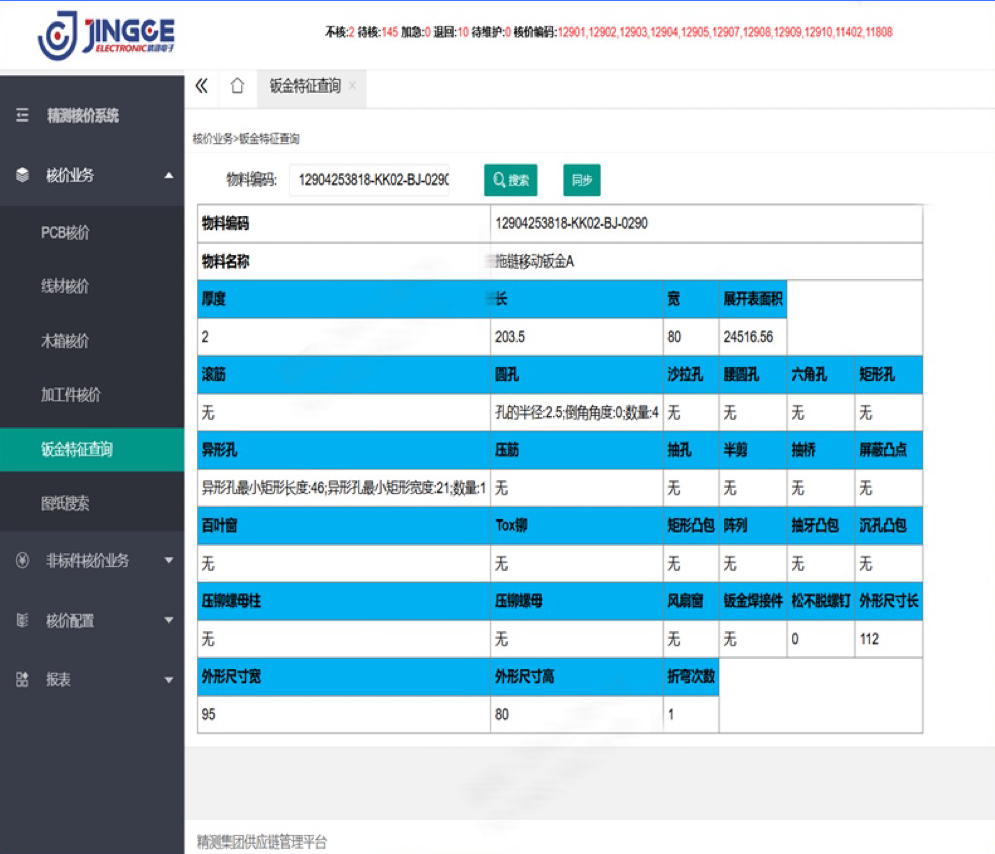Expand the 非标件核价业务 dropdown arrow

point(168,561)
